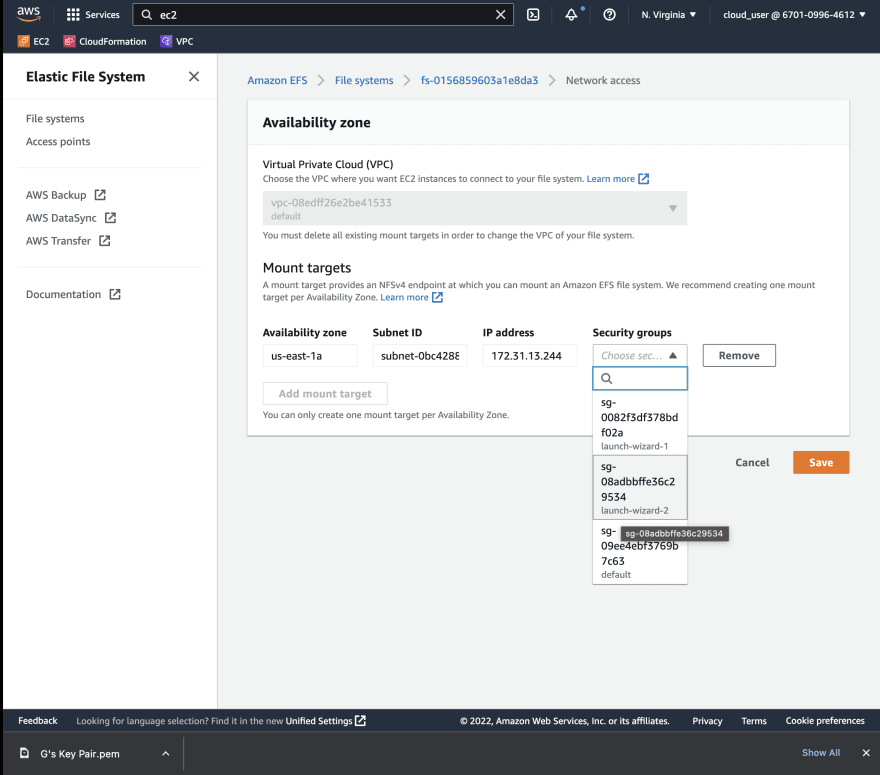Click external icon after Mount targets Learn more
The height and width of the screenshot is (775, 880).
437,297
